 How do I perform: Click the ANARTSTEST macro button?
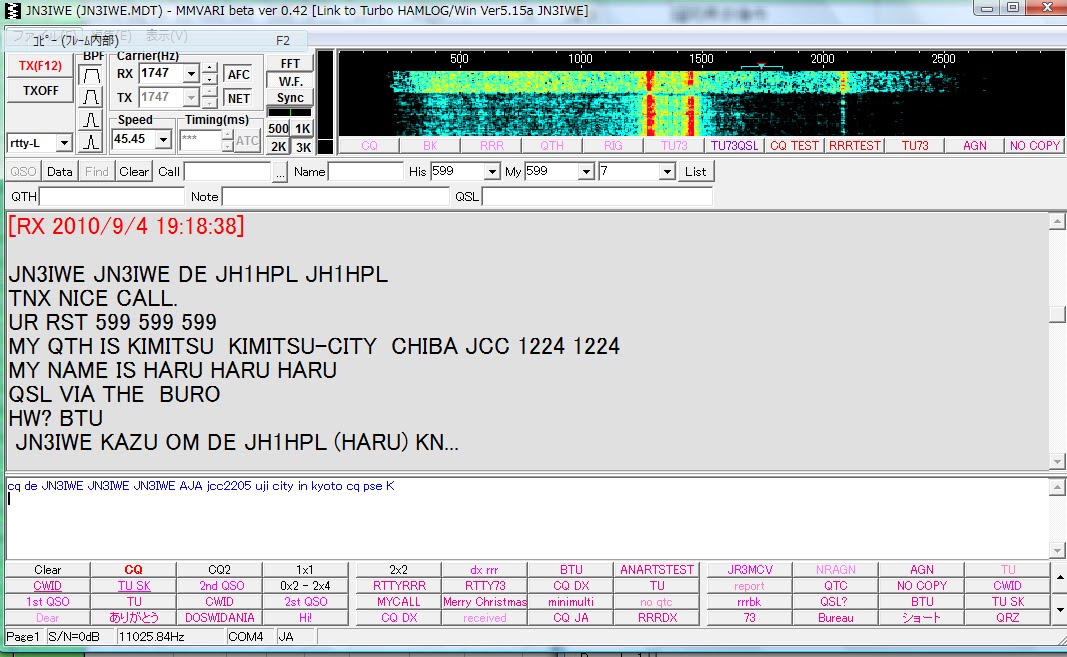(x=657, y=570)
